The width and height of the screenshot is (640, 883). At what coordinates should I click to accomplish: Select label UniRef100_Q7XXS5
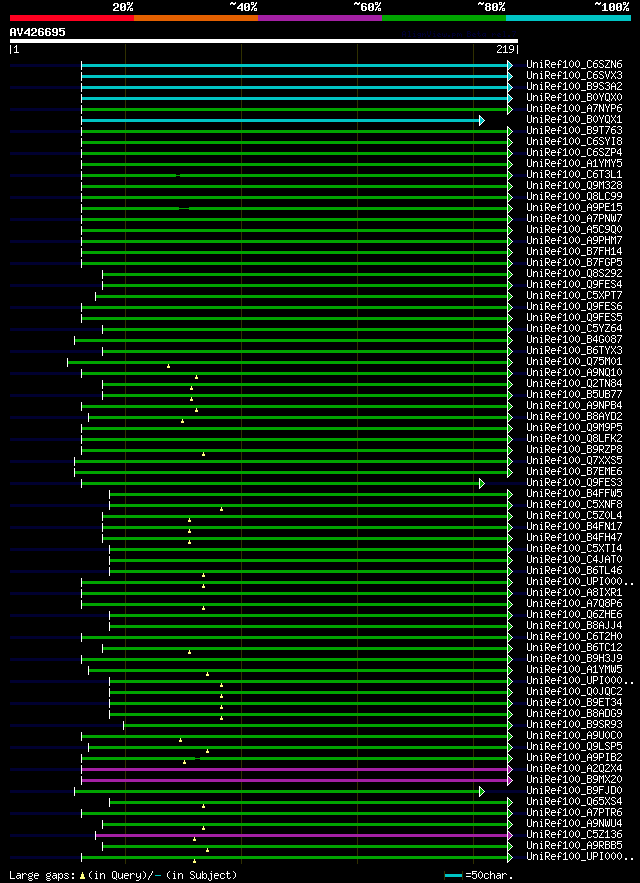click(x=574, y=461)
